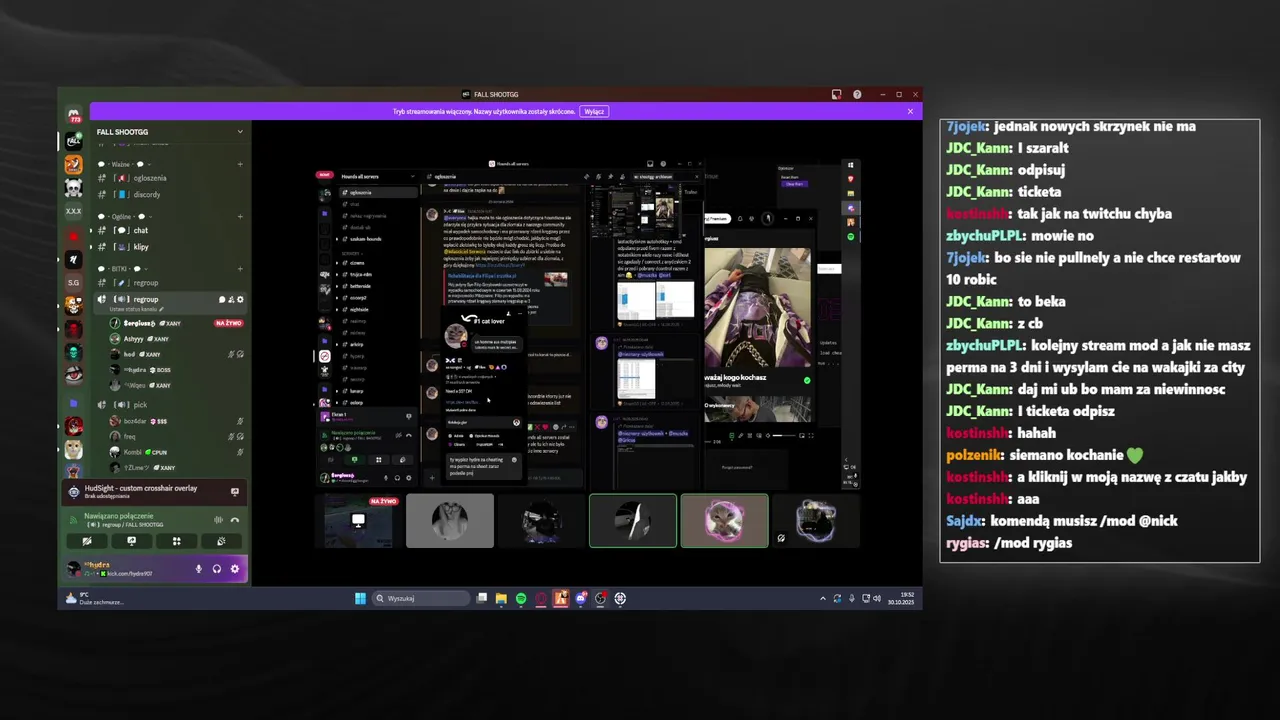Mute the microphone
Screen dimensions: 1280x720
(x=198, y=569)
